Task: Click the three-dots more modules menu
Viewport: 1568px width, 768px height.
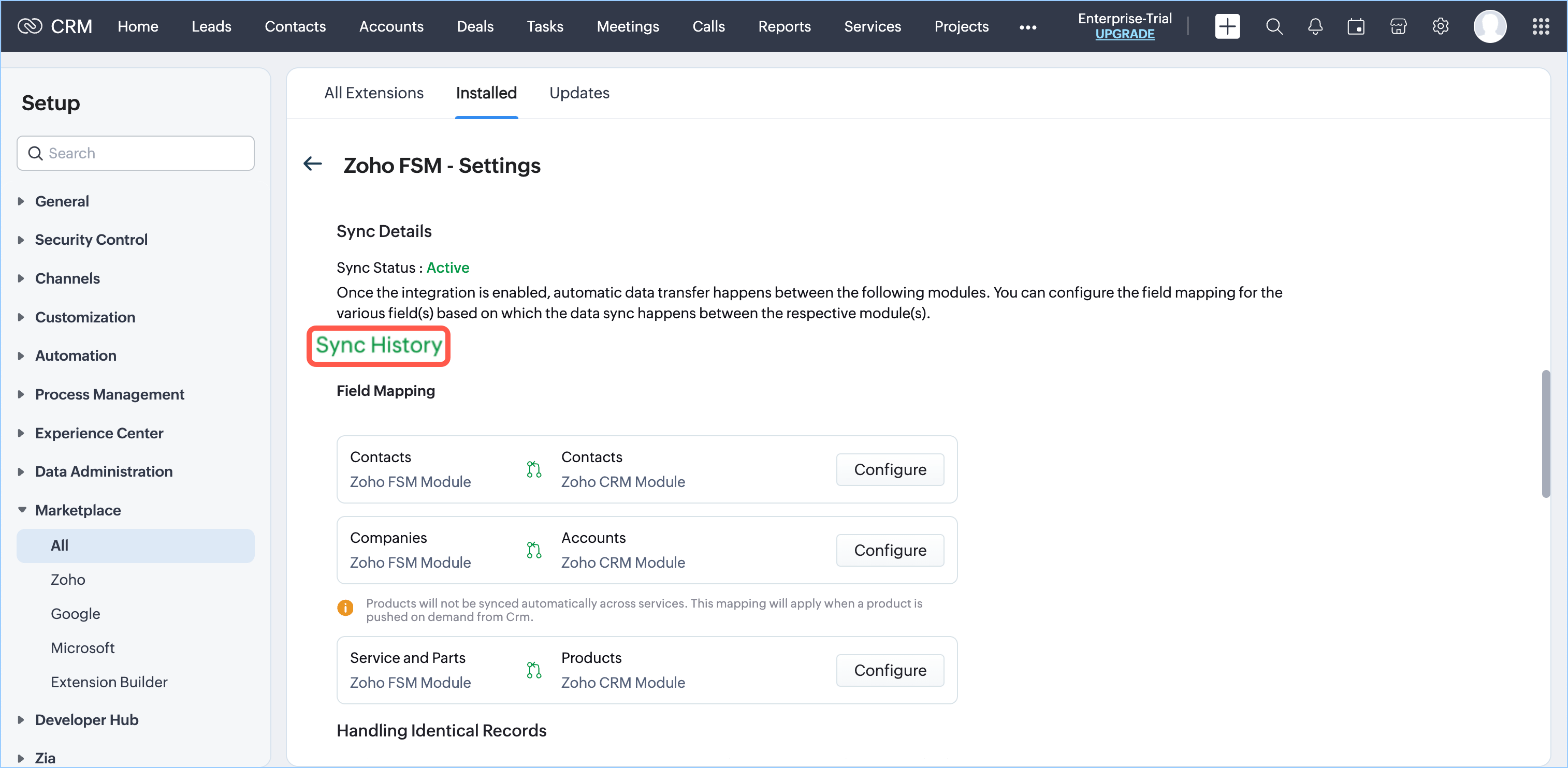Action: click(x=1027, y=27)
